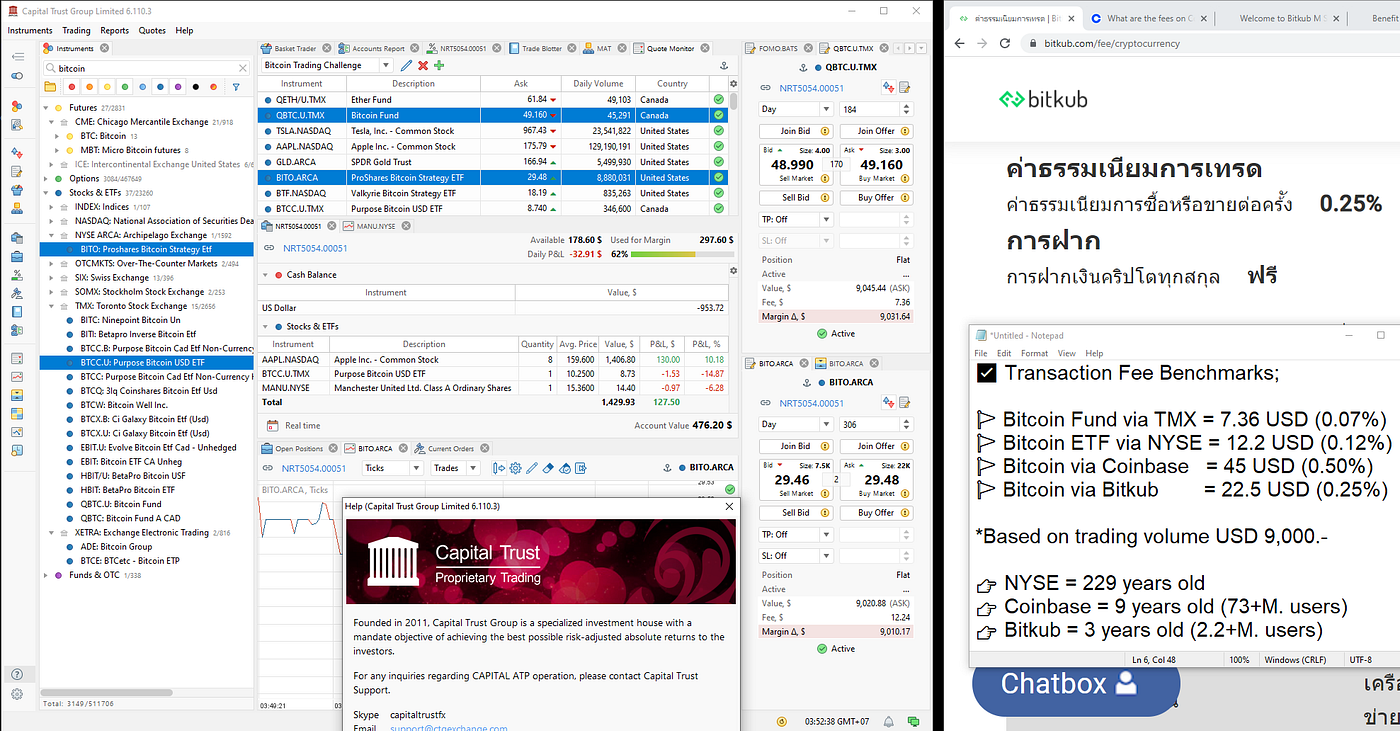1400x731 pixels.
Task: Click the pencil edit watchlist icon
Action: [x=407, y=65]
